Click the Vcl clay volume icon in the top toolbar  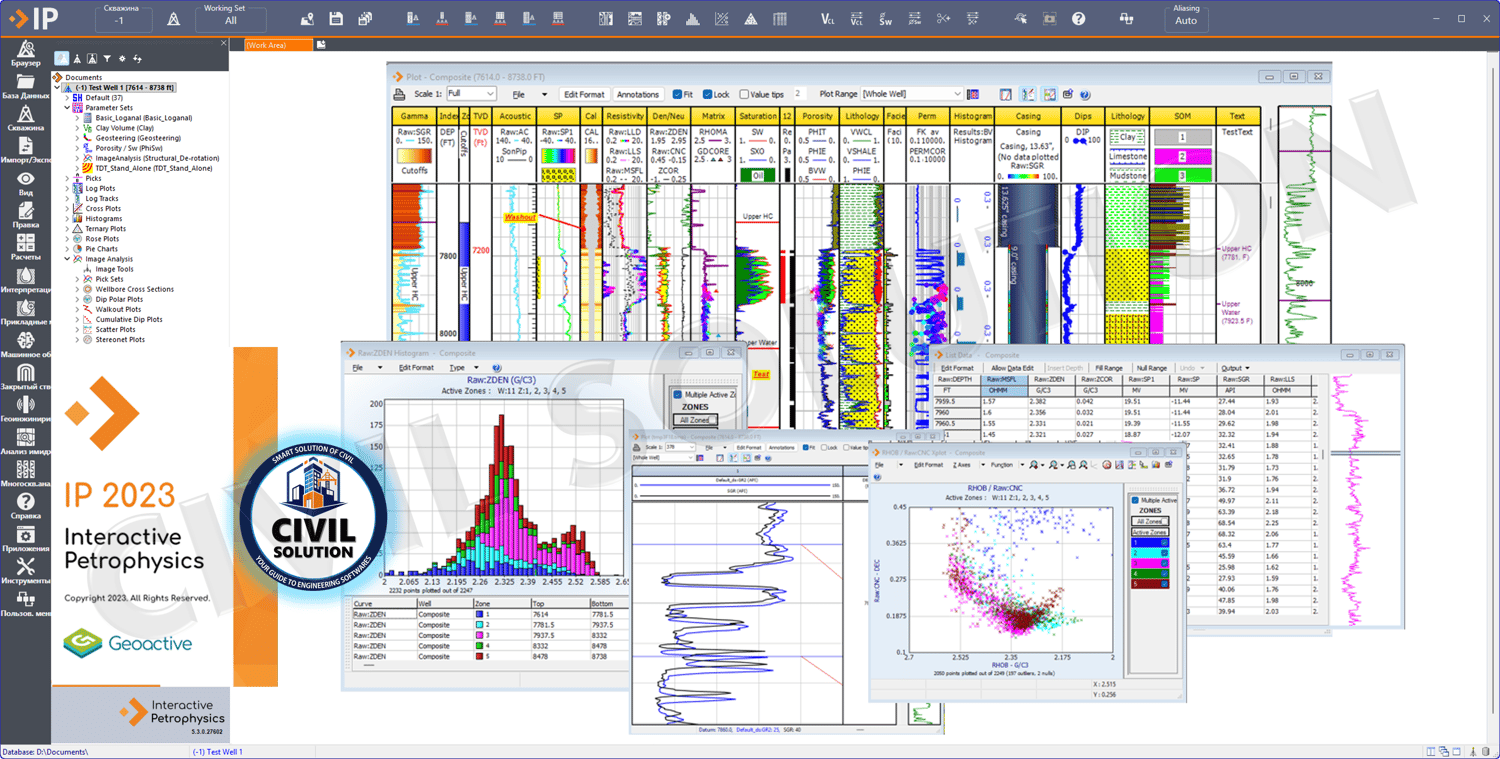tap(828, 19)
